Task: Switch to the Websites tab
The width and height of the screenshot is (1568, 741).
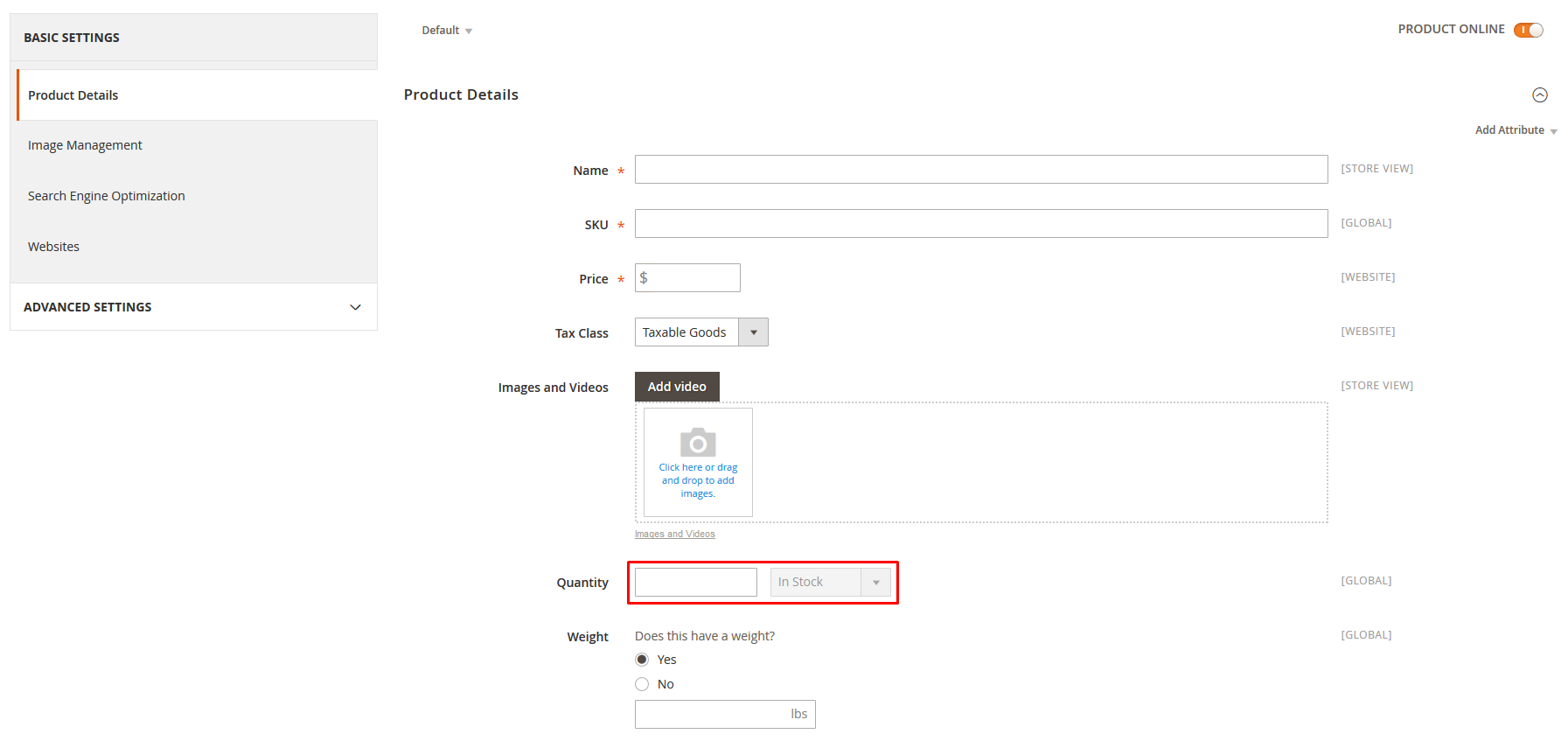Action: coord(53,247)
